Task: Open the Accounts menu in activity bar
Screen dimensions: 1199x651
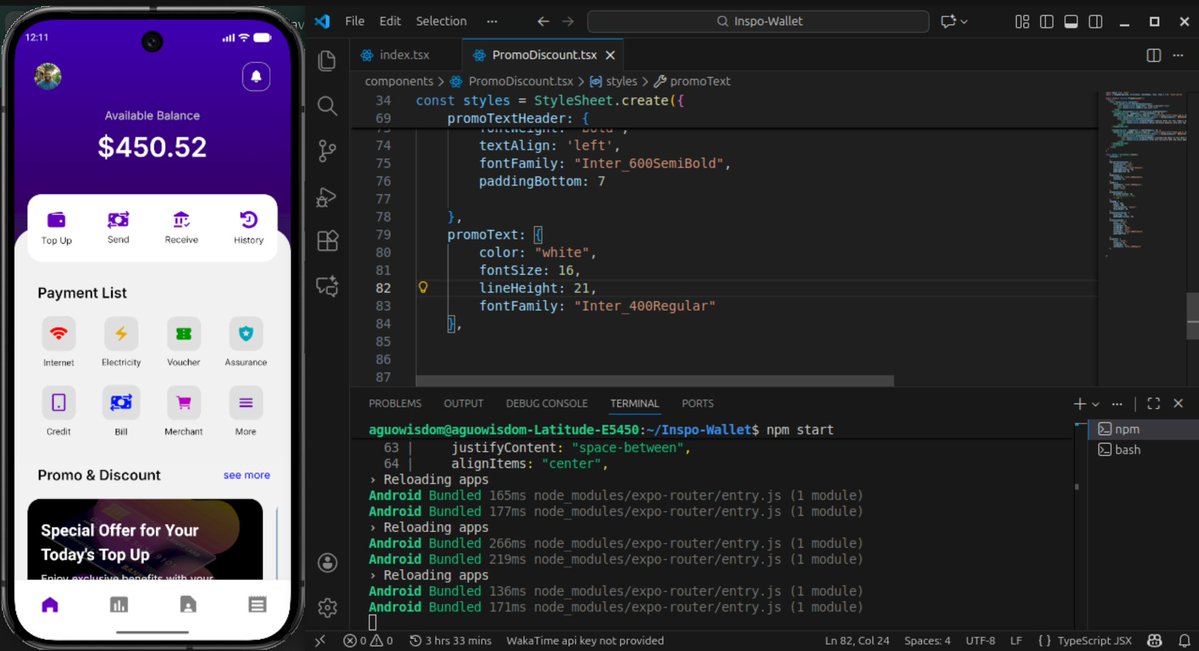Action: point(327,563)
